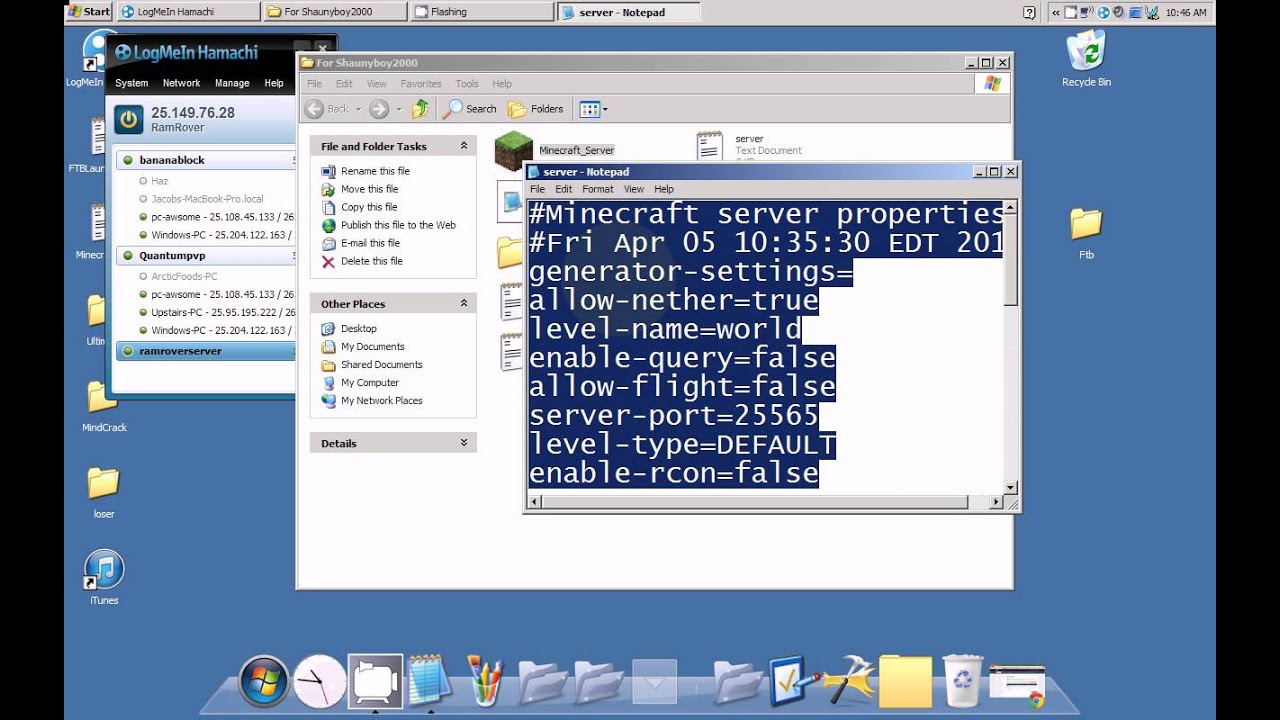This screenshot has height=720, width=1280.
Task: Open My Documents in Other Places
Action: 373,346
